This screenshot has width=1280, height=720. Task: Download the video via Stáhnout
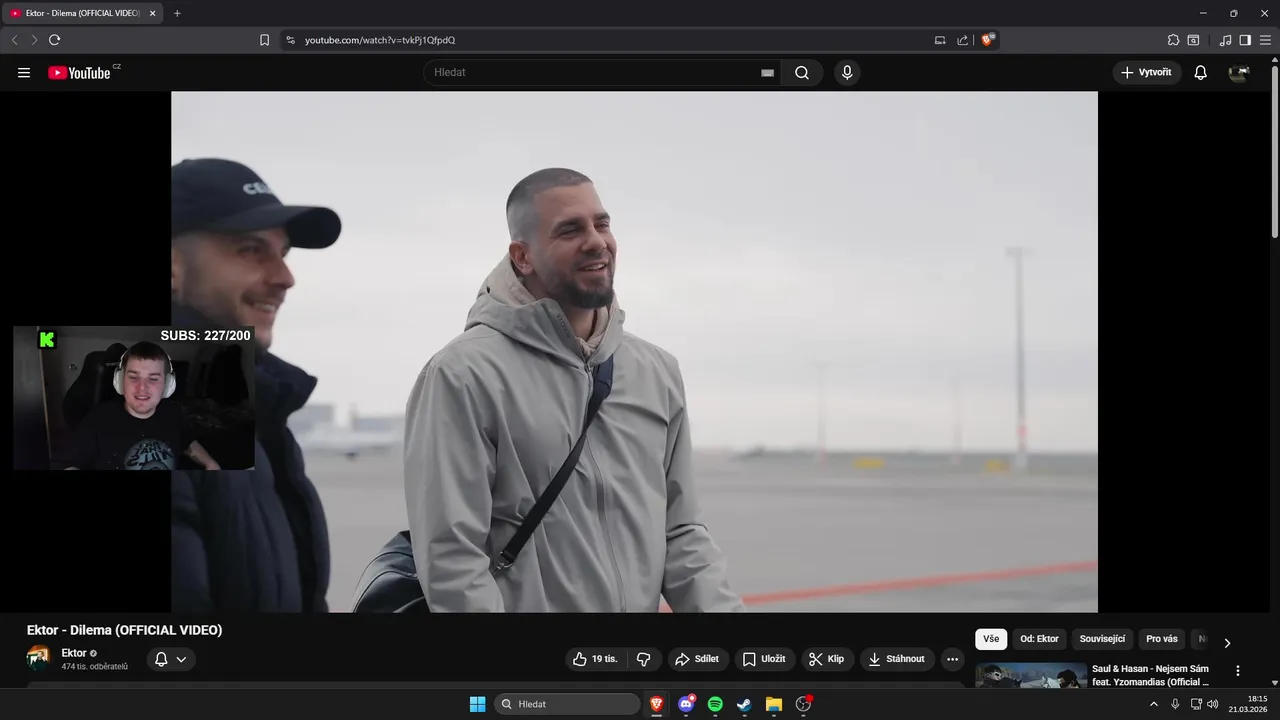click(x=897, y=659)
